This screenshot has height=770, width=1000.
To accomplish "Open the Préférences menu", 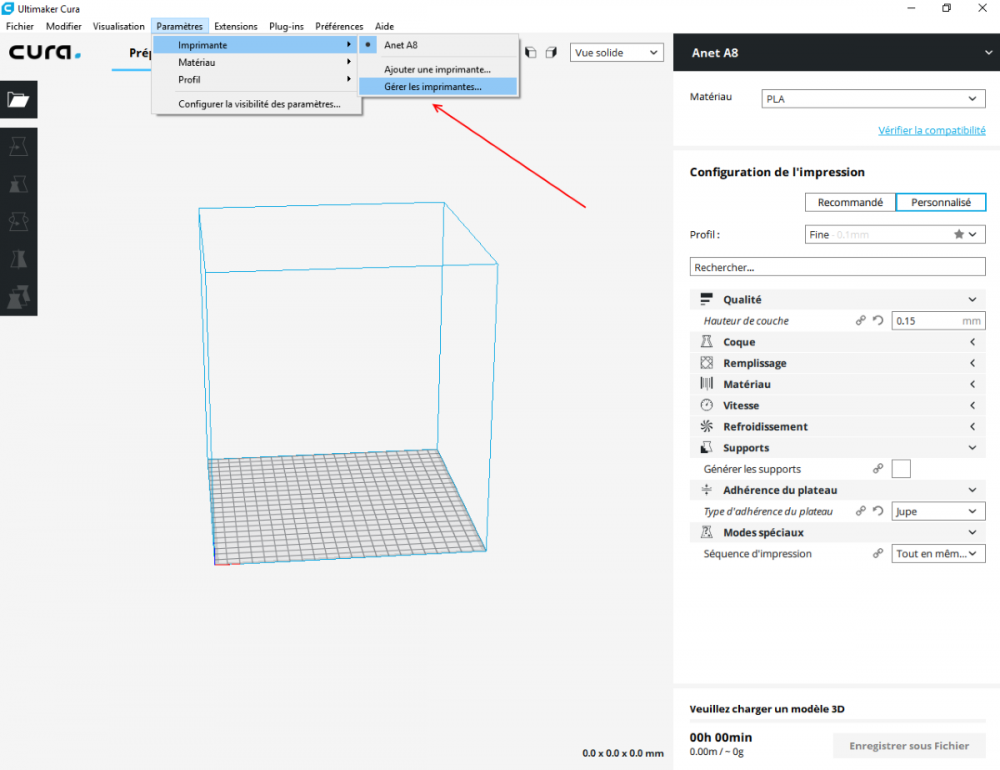I will point(339,26).
